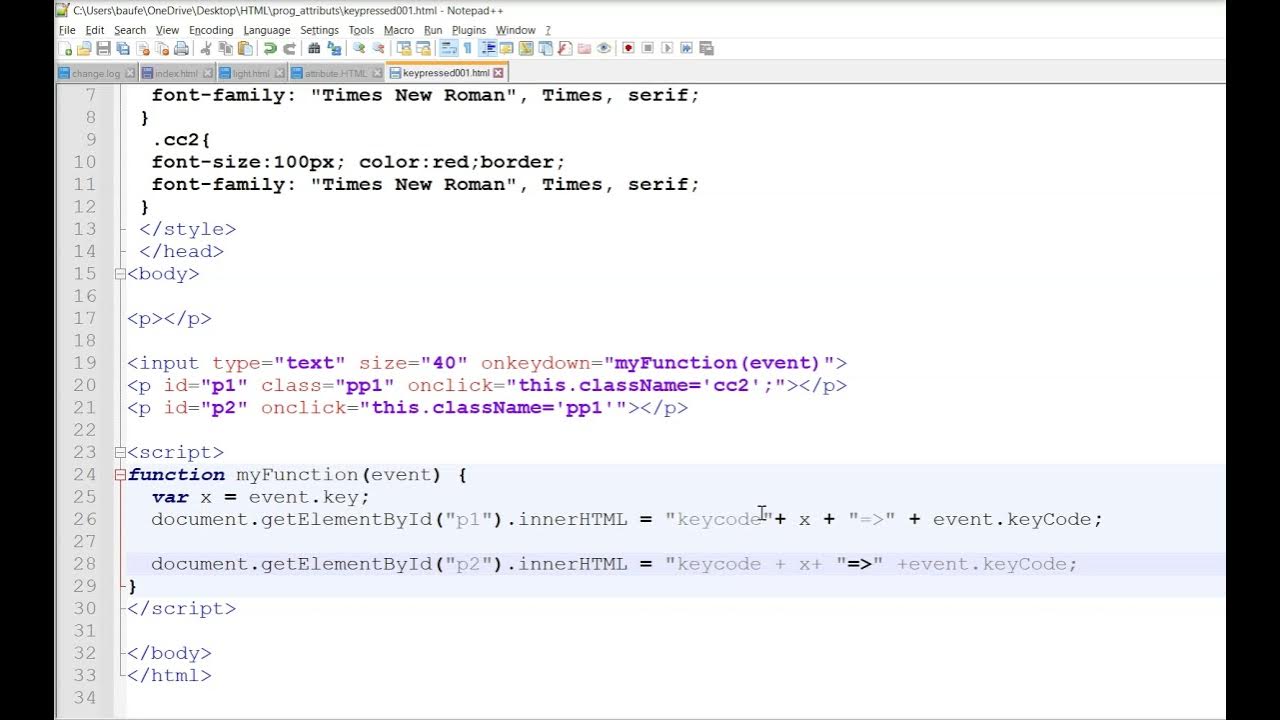This screenshot has height=720, width=1280.
Task: Open the Search menu
Action: tap(130, 30)
